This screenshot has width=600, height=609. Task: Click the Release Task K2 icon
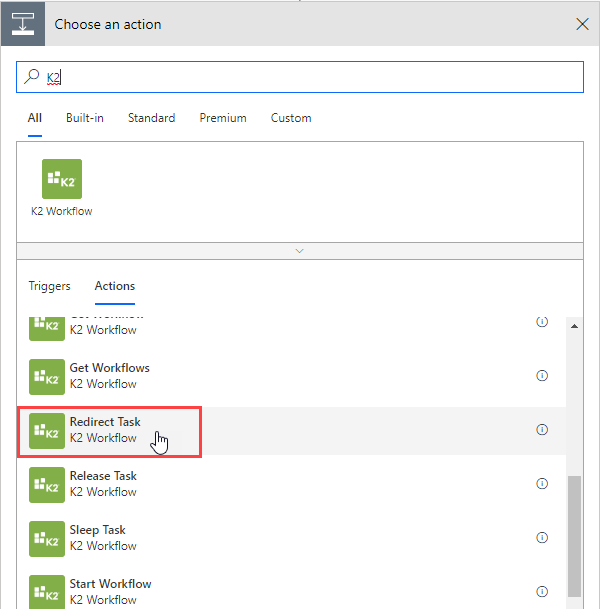pos(47,484)
